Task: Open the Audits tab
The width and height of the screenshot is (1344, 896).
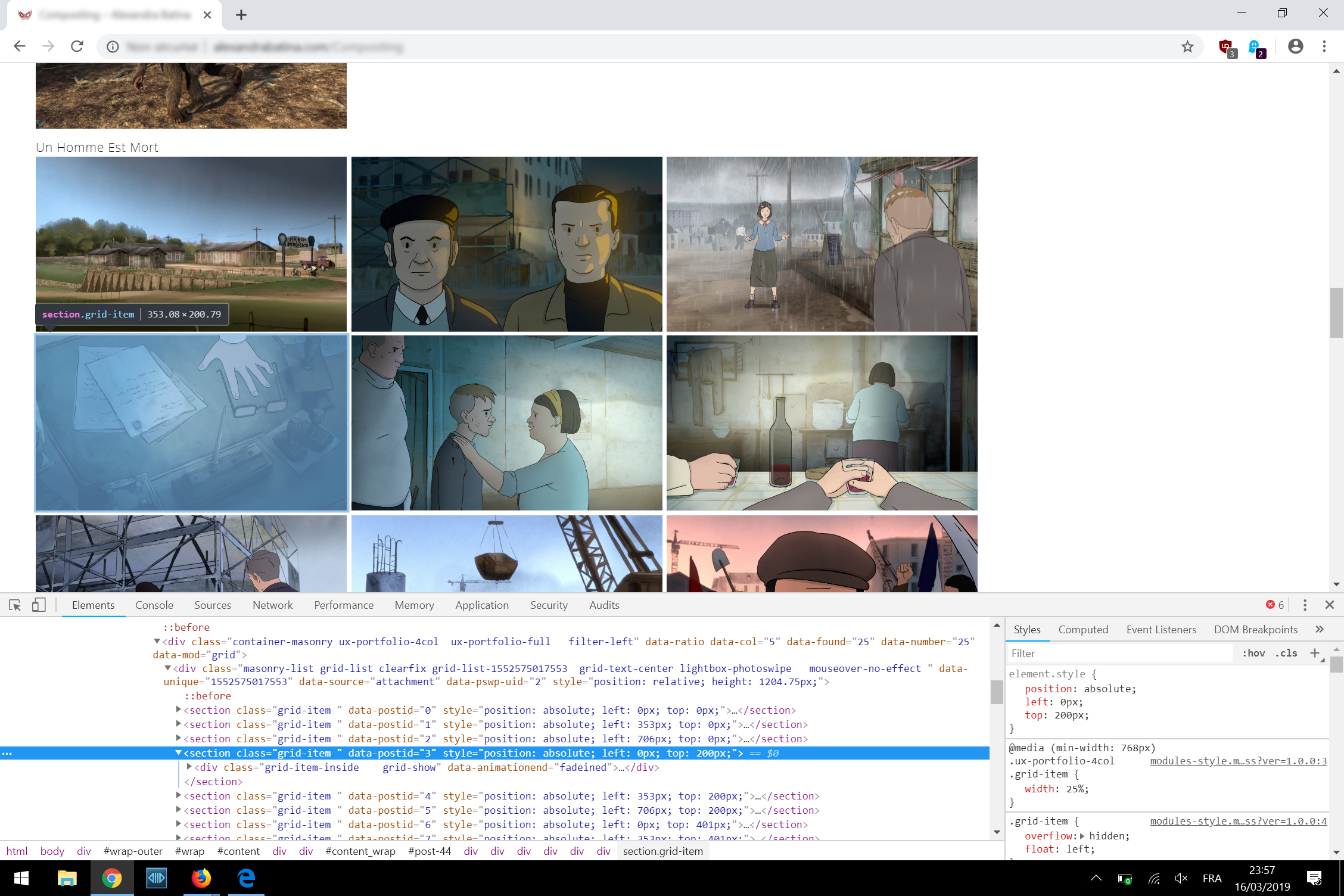Action: coord(604,605)
